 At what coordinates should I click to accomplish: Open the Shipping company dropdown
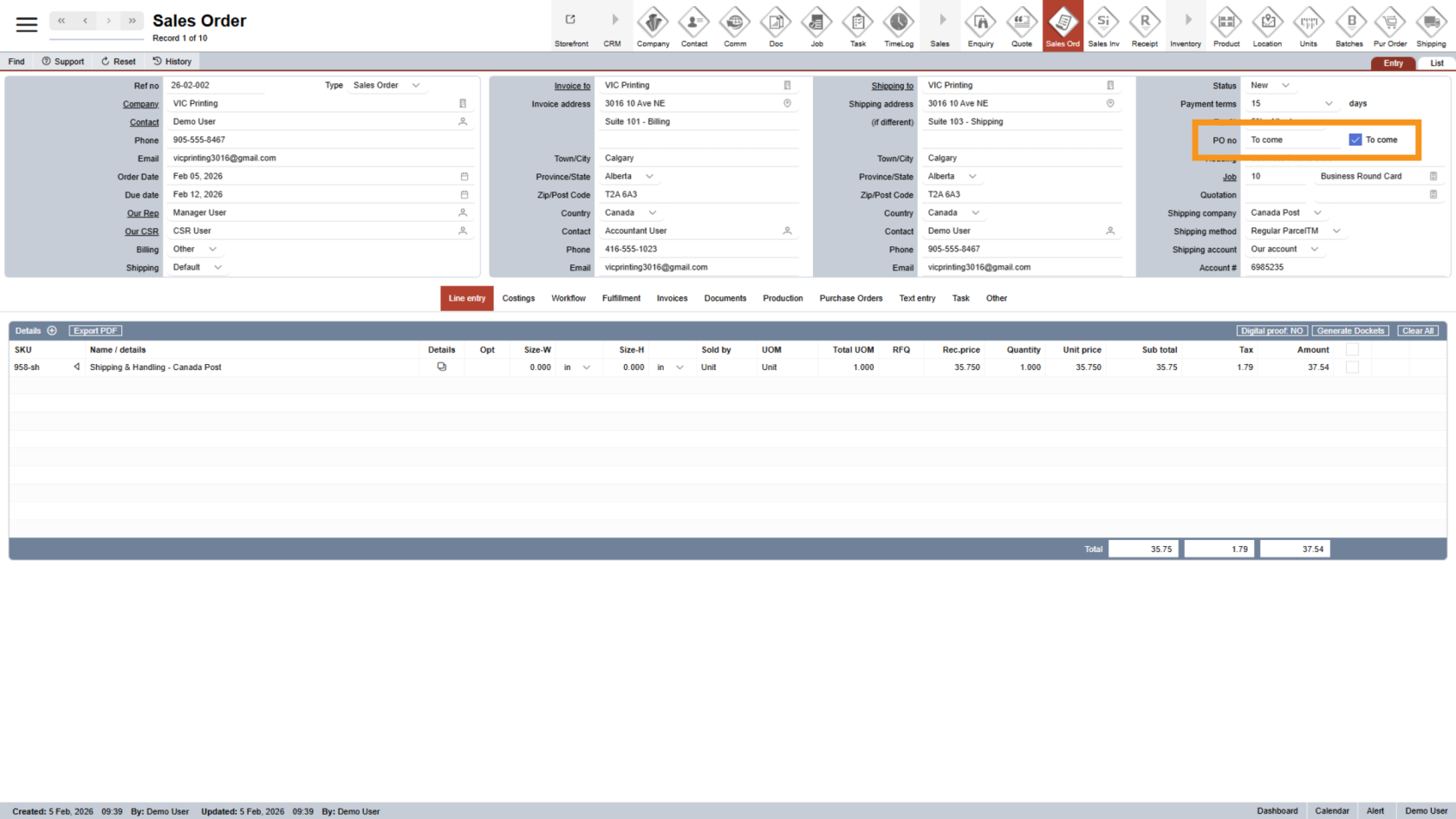1317,212
